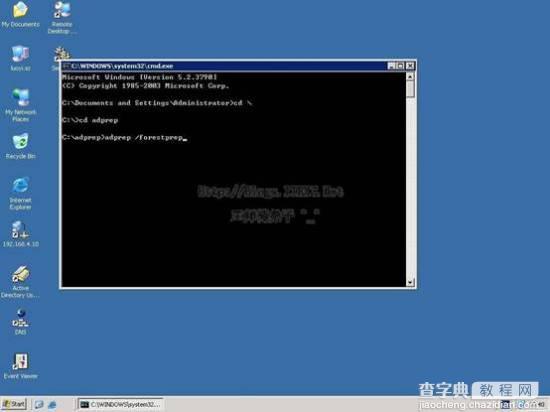
Task: Select the cmd.exe taskbar button
Action: click(120, 405)
